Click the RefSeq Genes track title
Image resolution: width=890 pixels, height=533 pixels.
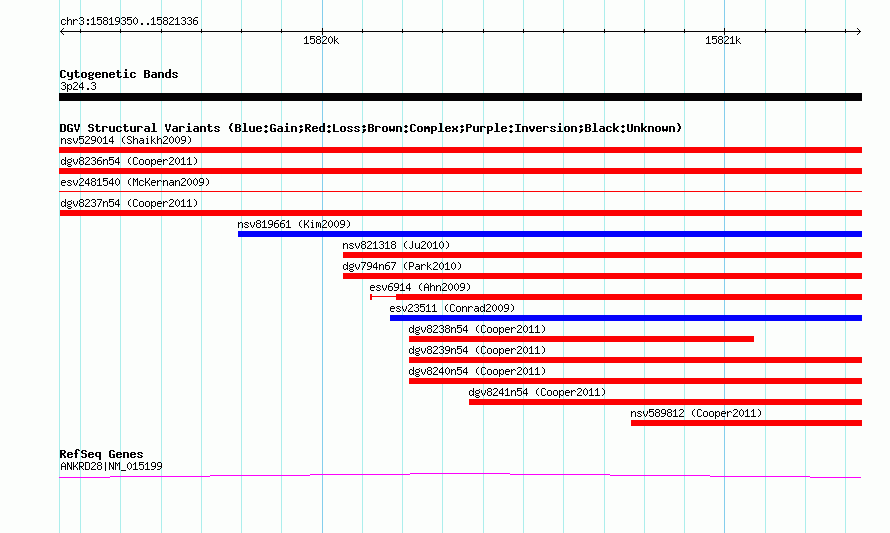101,454
